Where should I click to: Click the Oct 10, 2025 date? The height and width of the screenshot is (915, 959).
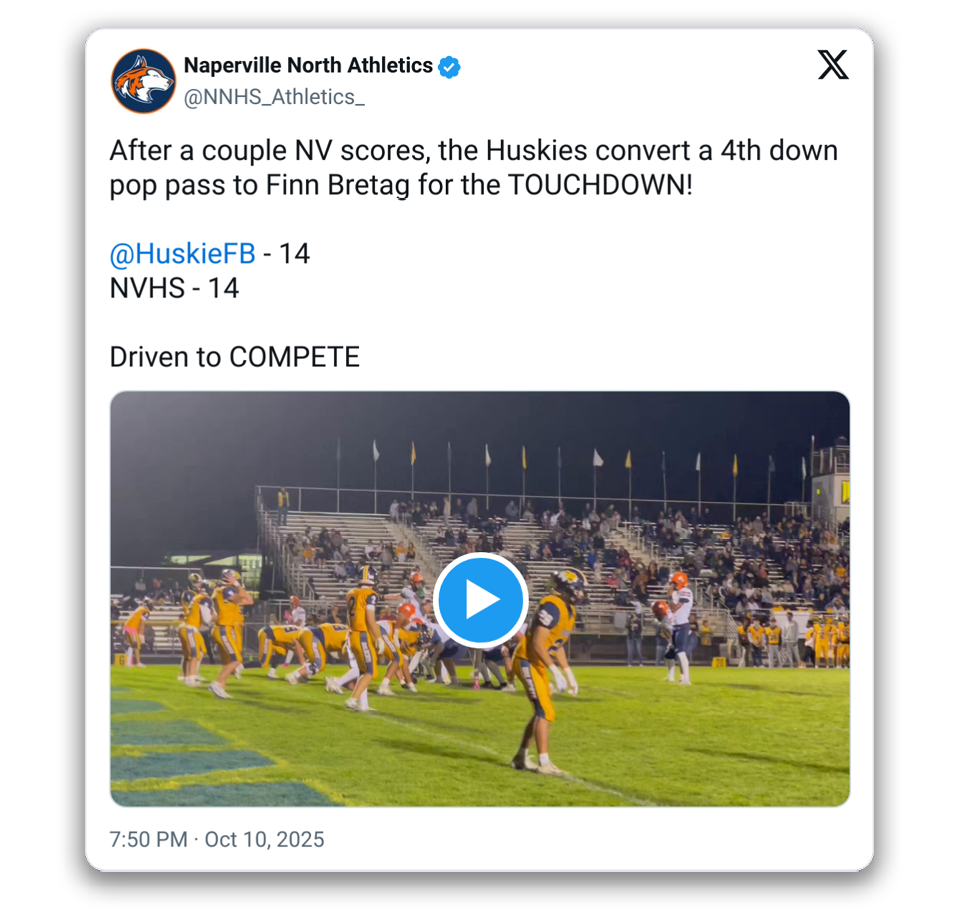[x=264, y=839]
